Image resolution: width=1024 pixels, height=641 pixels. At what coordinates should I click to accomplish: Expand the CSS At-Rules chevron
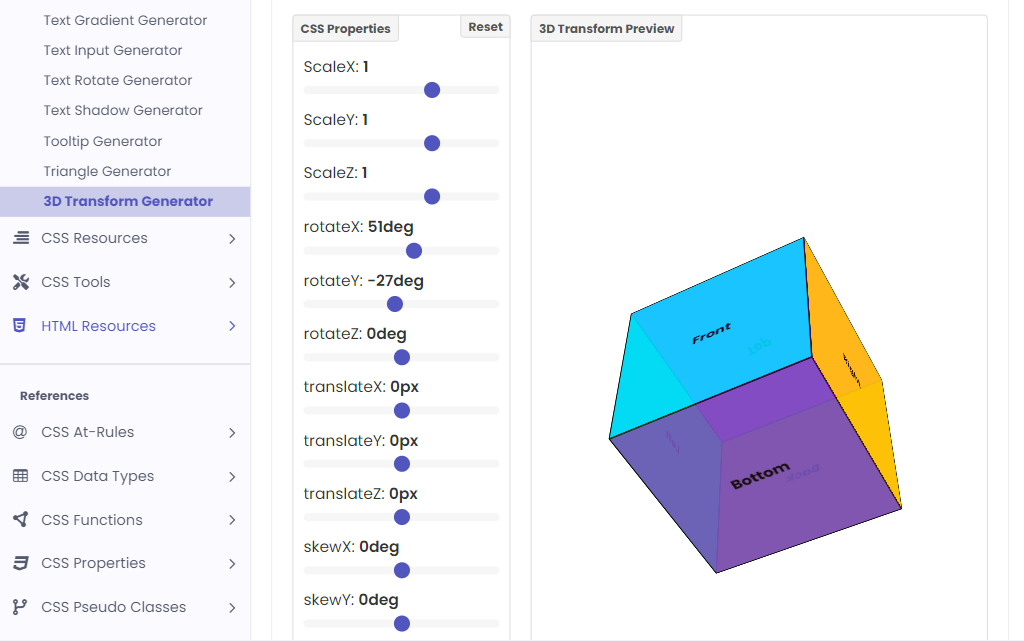pyautogui.click(x=232, y=433)
